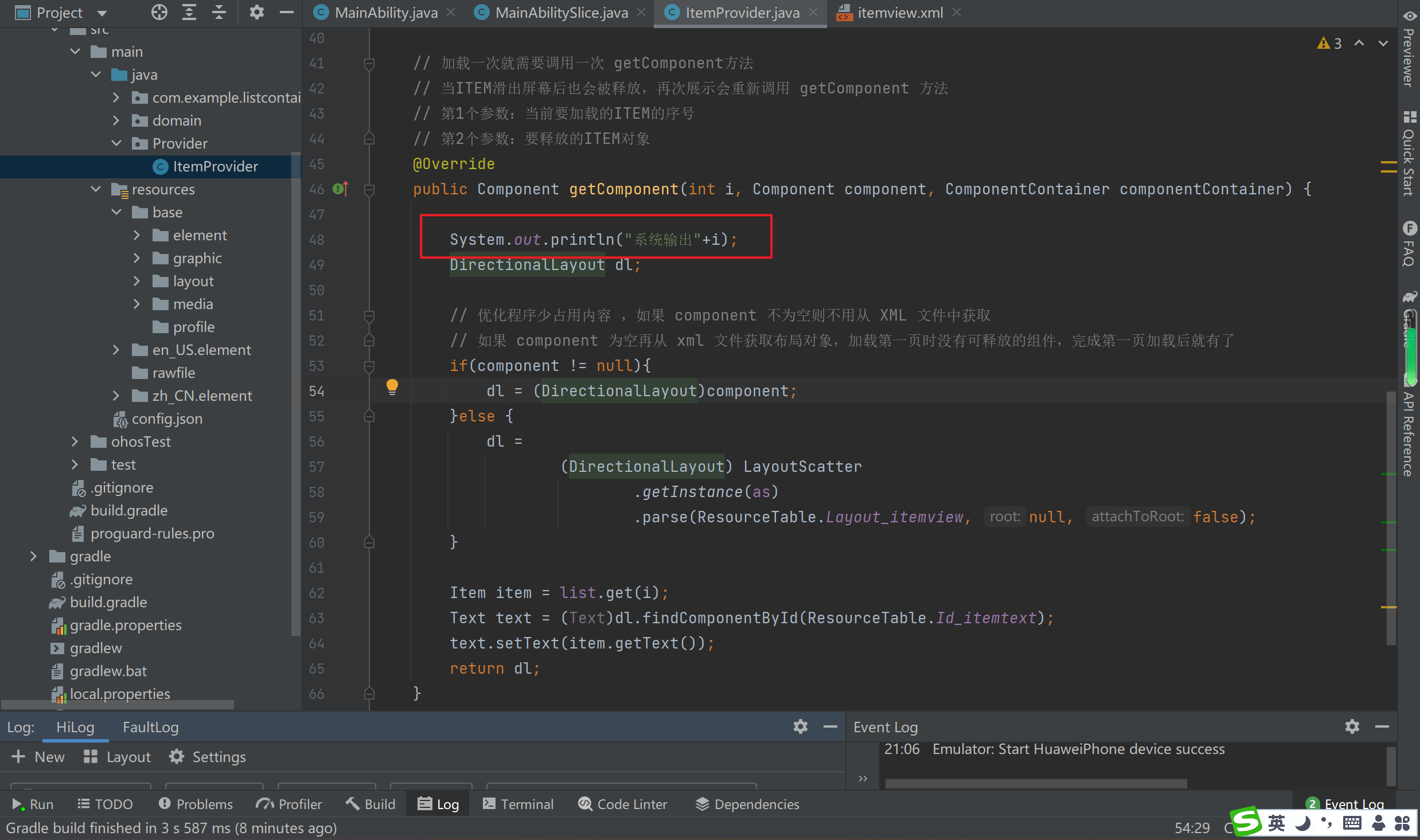Open the Project view dropdown
The image size is (1420, 840).
click(103, 13)
